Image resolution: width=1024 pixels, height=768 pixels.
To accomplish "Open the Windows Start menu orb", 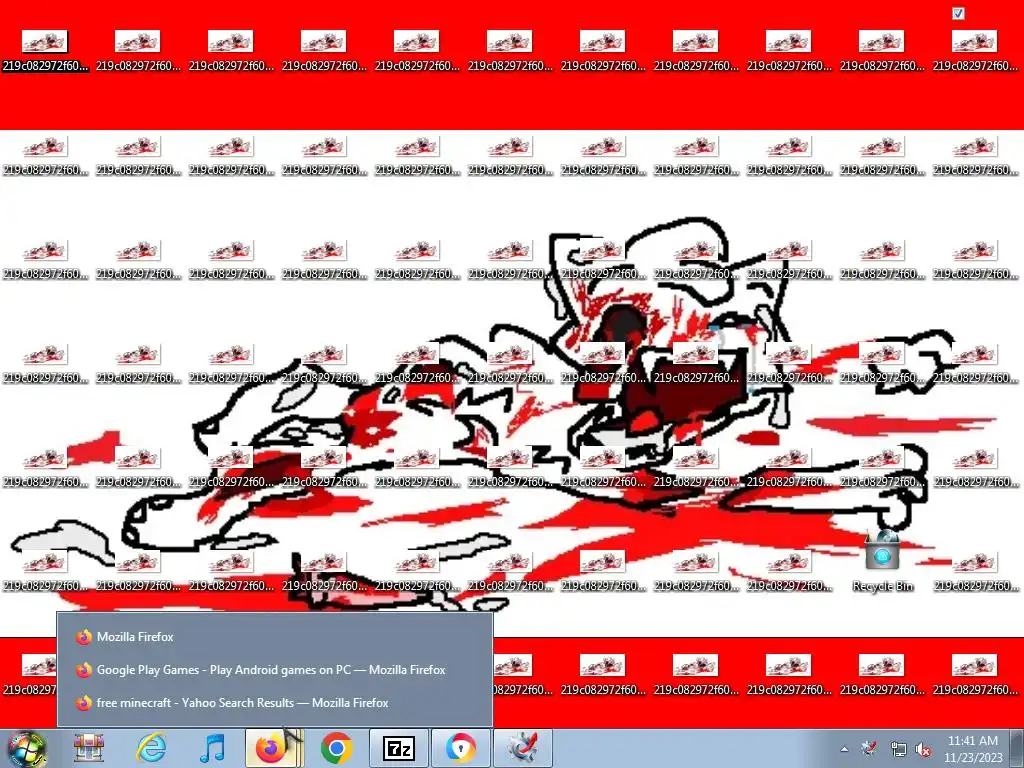I will (x=26, y=748).
